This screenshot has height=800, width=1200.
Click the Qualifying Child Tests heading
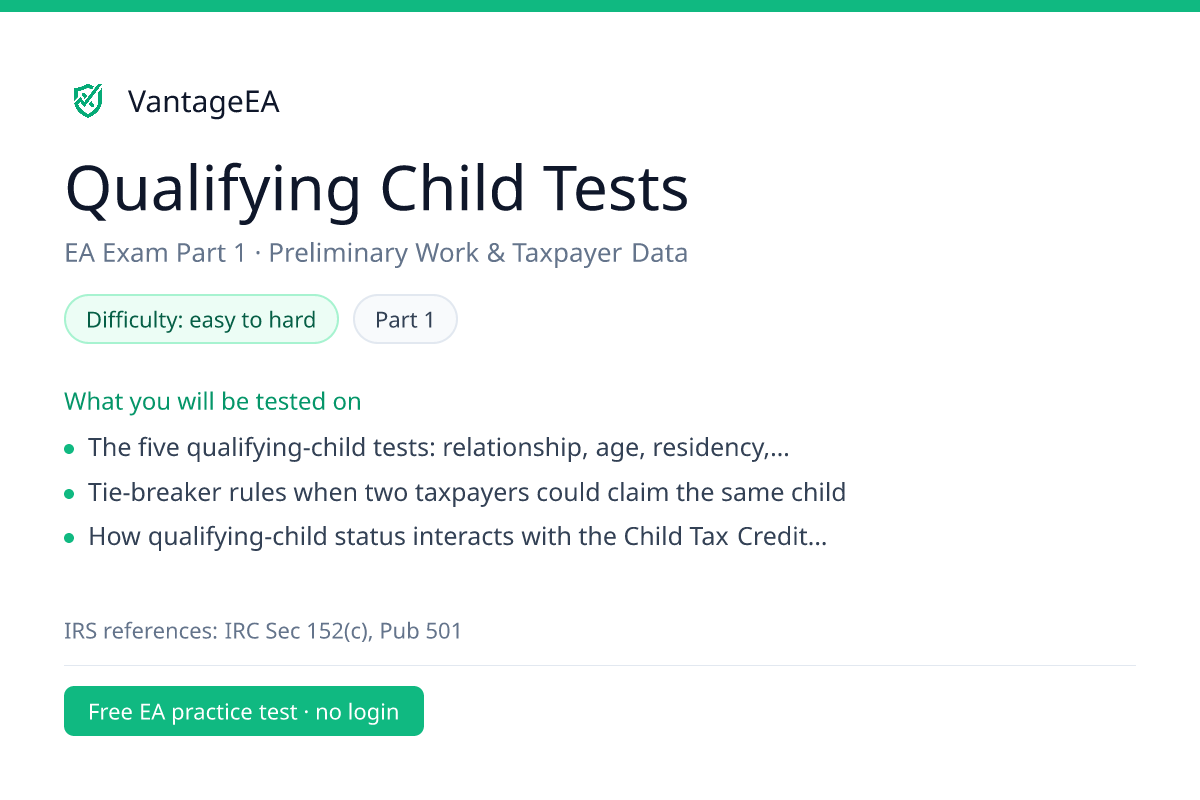[x=377, y=189]
